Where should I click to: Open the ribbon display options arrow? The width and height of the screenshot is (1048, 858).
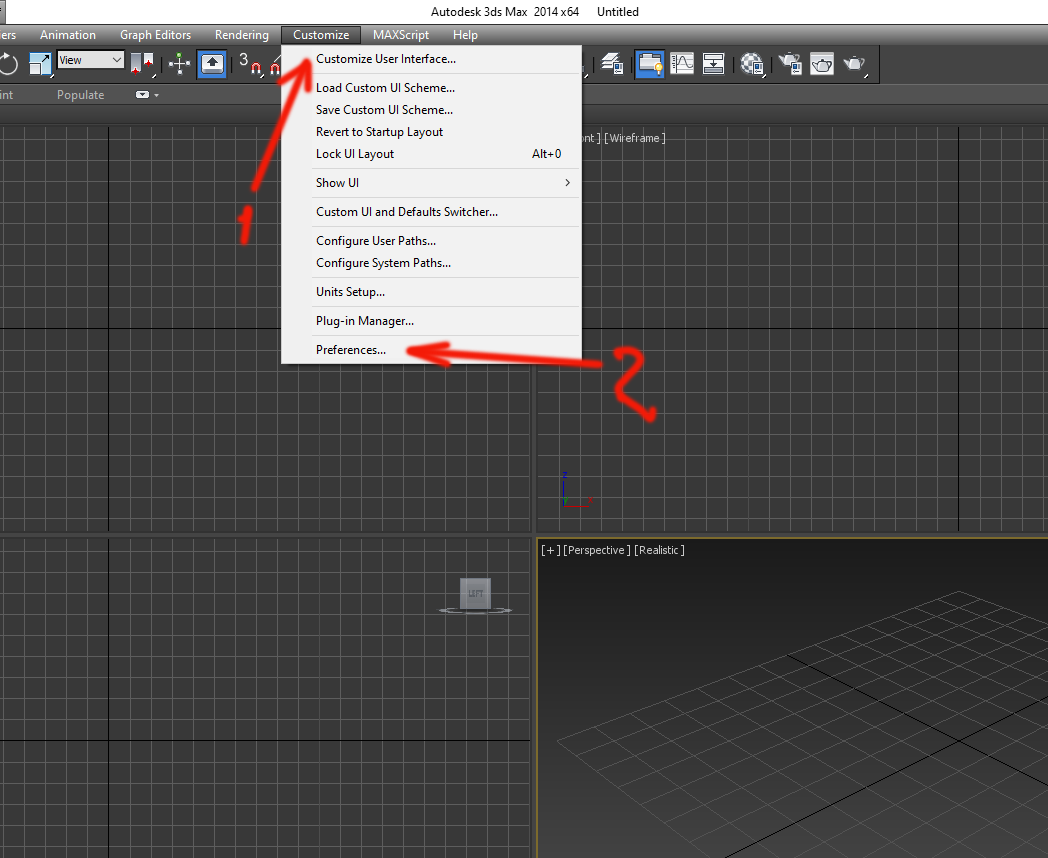pos(156,95)
